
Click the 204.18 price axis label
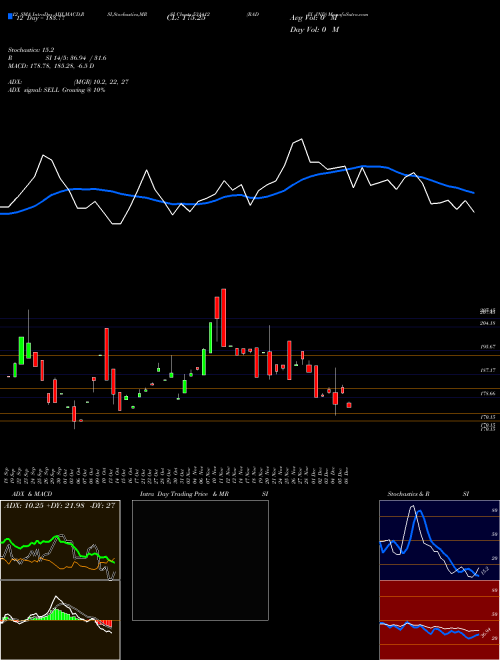(487, 323)
